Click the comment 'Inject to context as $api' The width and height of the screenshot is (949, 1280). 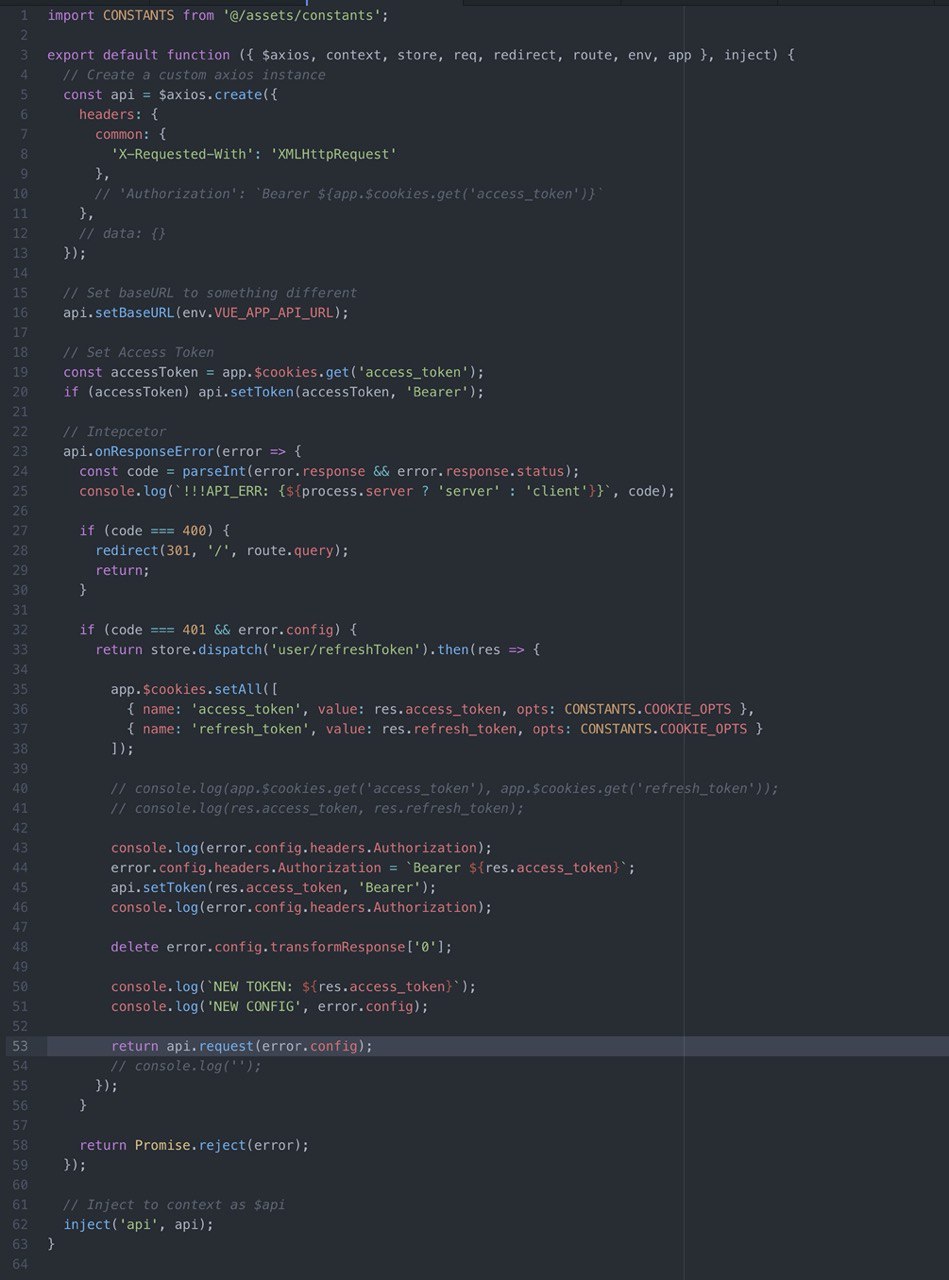[174, 1205]
